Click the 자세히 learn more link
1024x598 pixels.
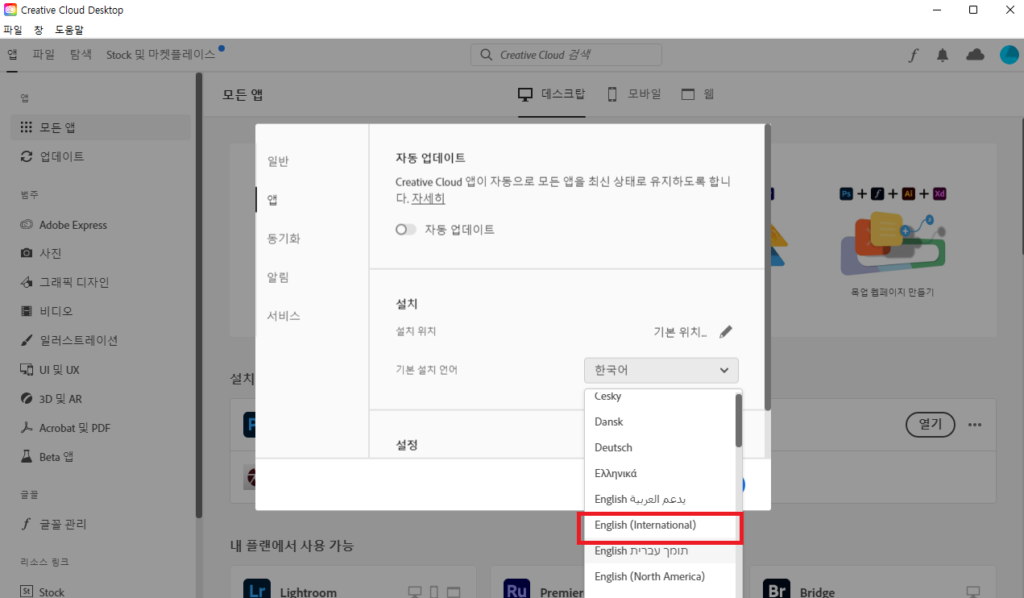coord(428,198)
